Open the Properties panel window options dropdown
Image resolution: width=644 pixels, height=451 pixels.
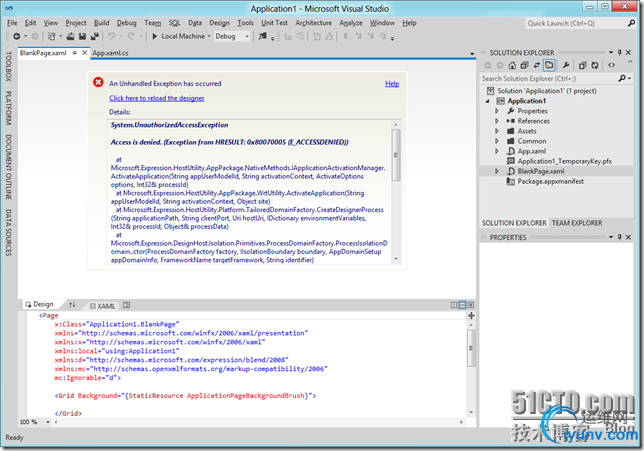tap(611, 237)
